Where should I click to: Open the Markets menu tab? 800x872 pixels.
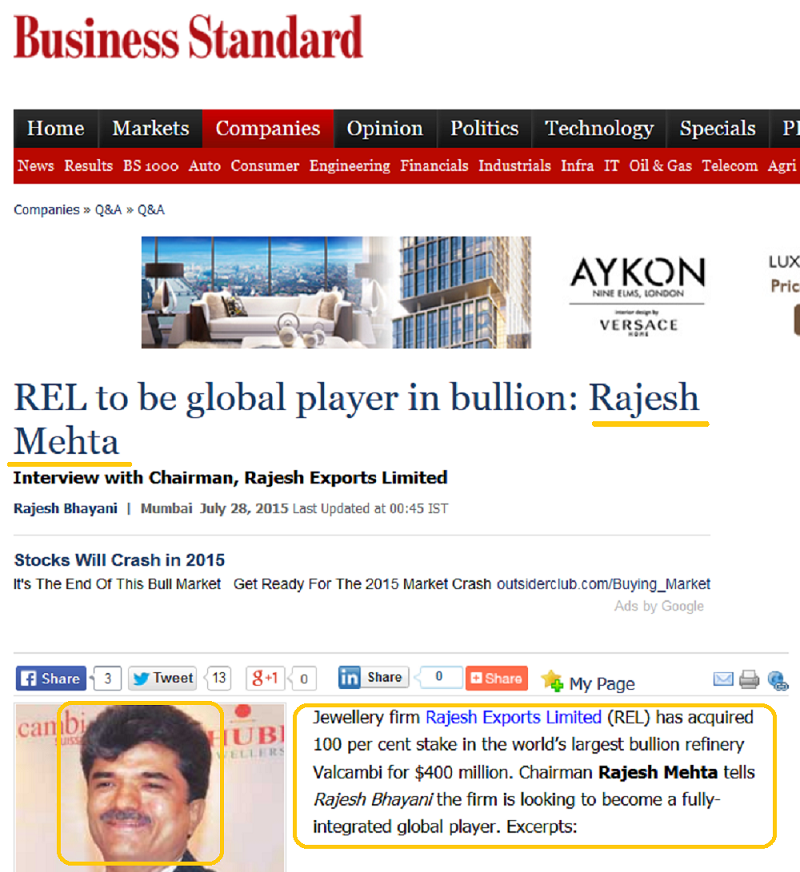pos(150,129)
